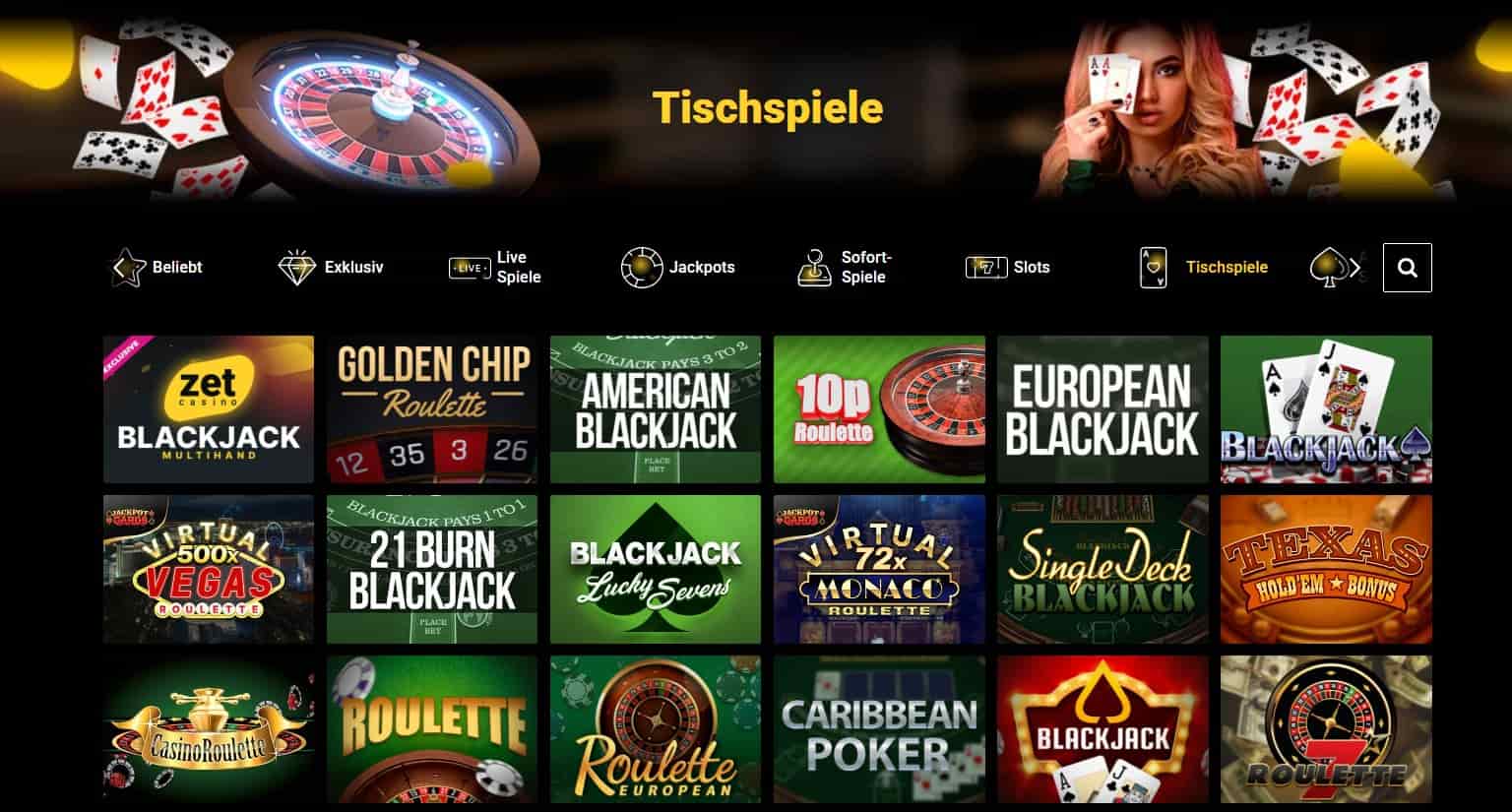Open Golden Chip Roulette game tile
1512x812 pixels.
[x=432, y=409]
